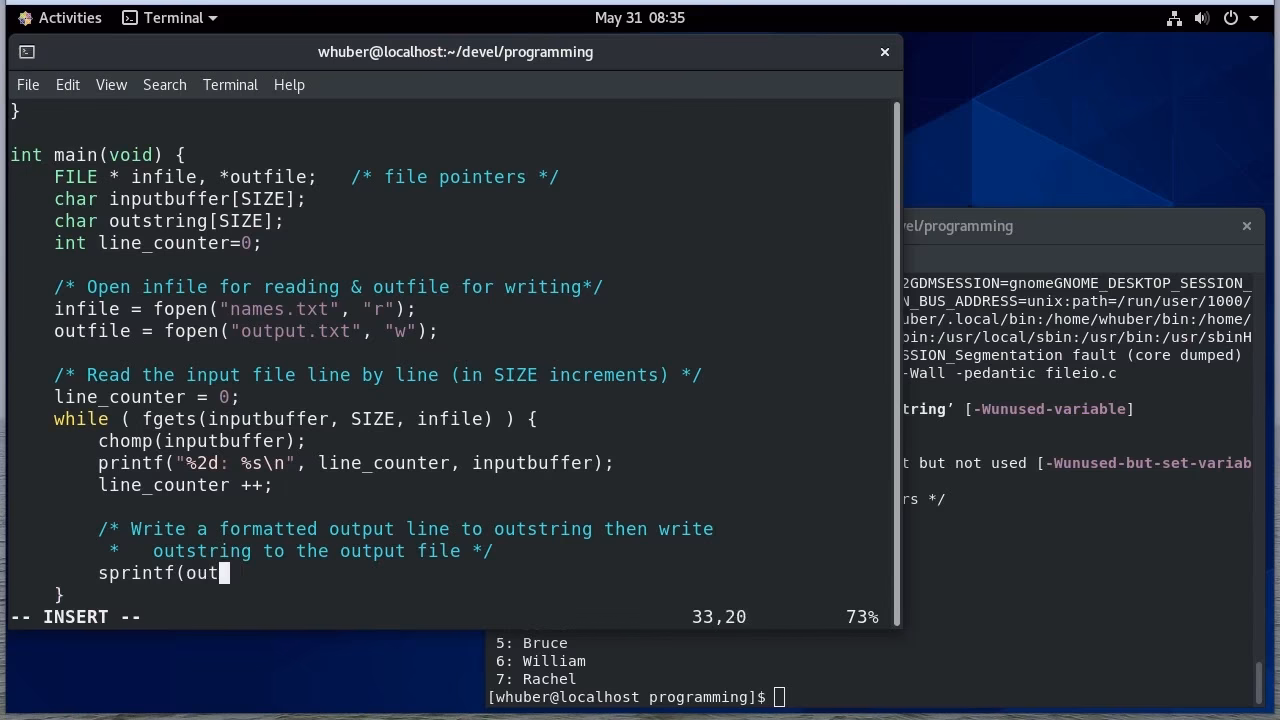This screenshot has height=720, width=1280.
Task: Close the whuber@localhost programming terminal window
Action: tap(884, 52)
